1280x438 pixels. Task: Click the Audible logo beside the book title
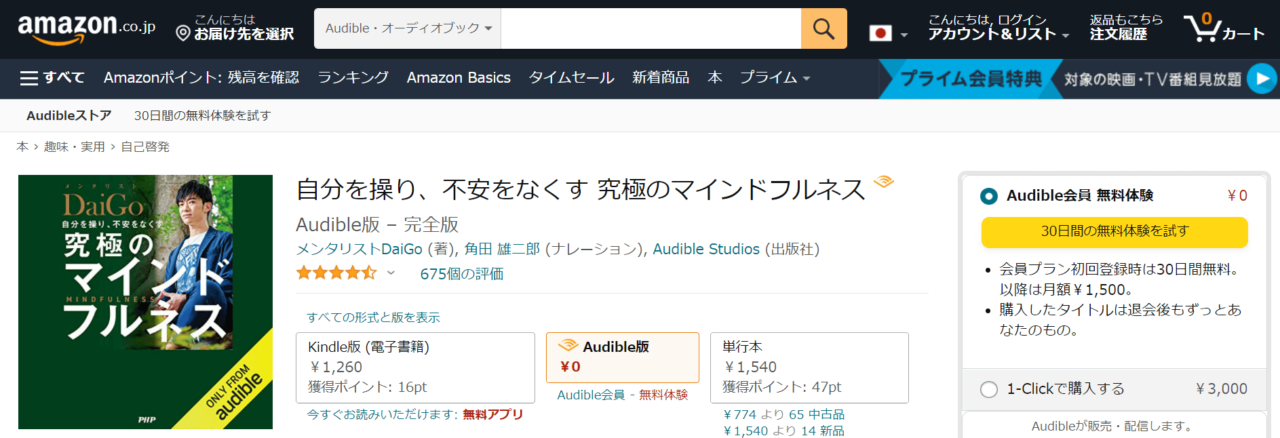[x=883, y=182]
